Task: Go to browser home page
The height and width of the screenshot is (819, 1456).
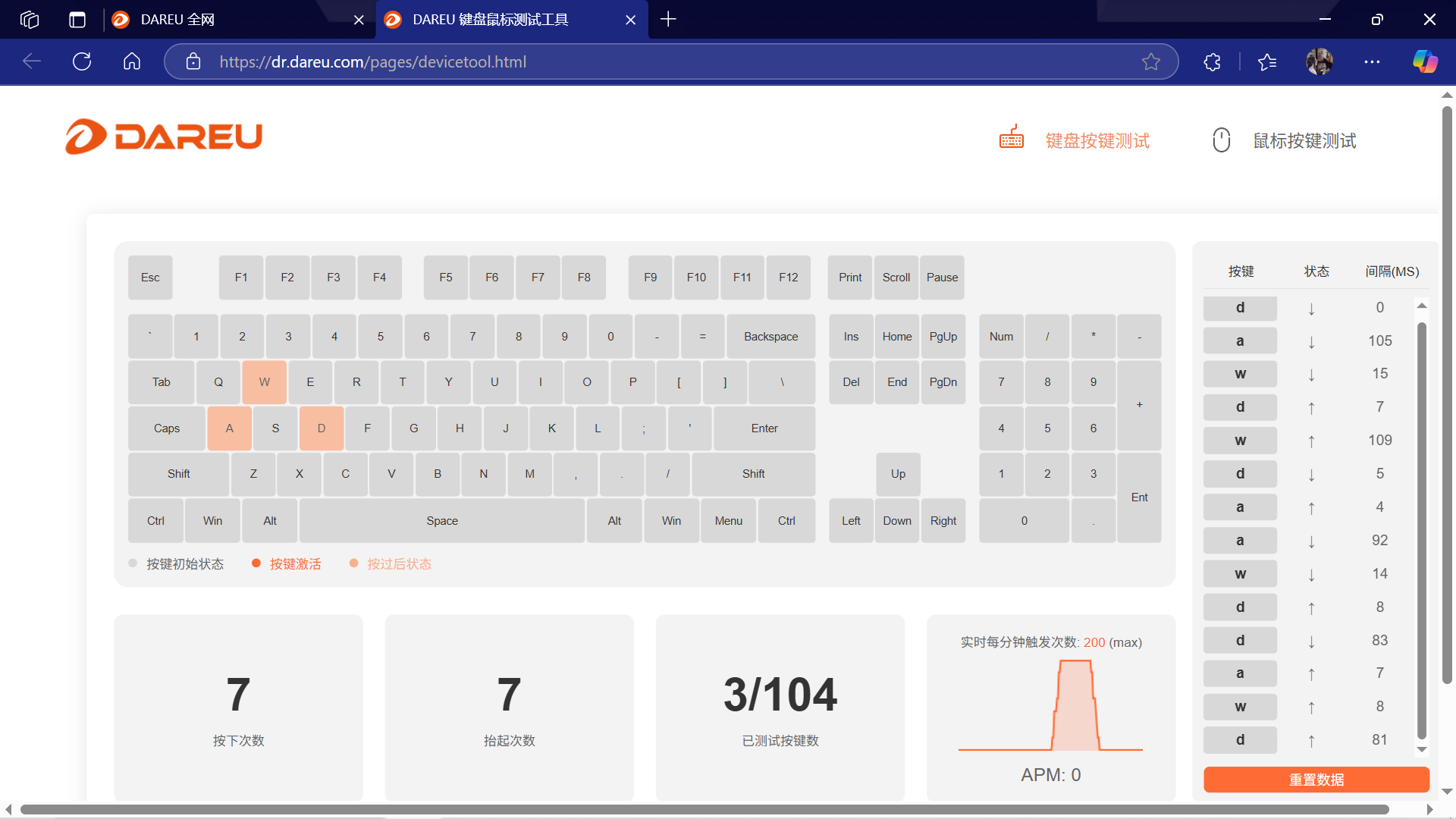Action: [132, 61]
